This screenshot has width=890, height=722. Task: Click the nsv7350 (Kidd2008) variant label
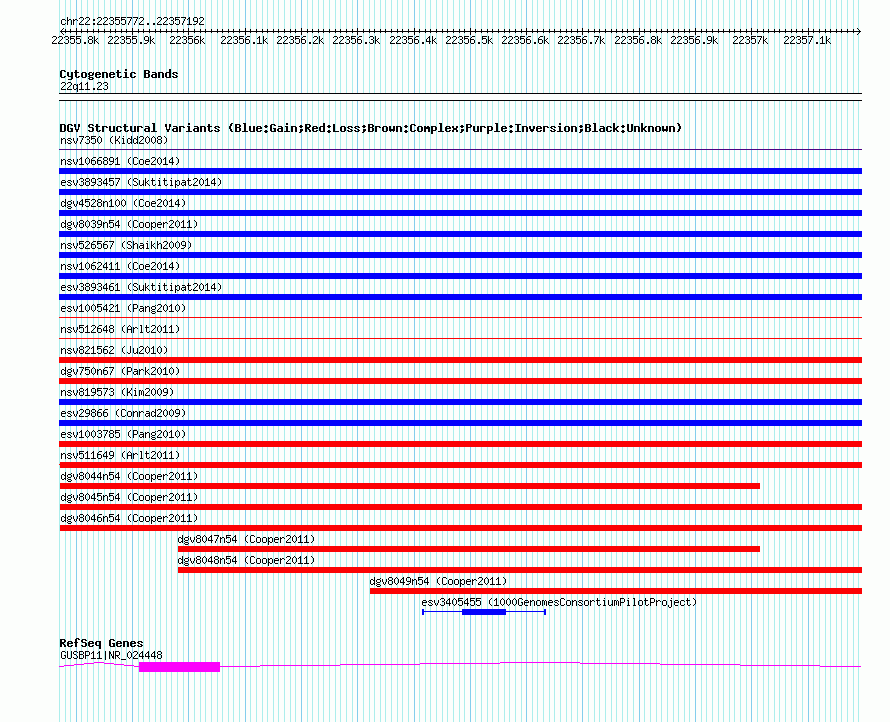pyautogui.click(x=114, y=140)
